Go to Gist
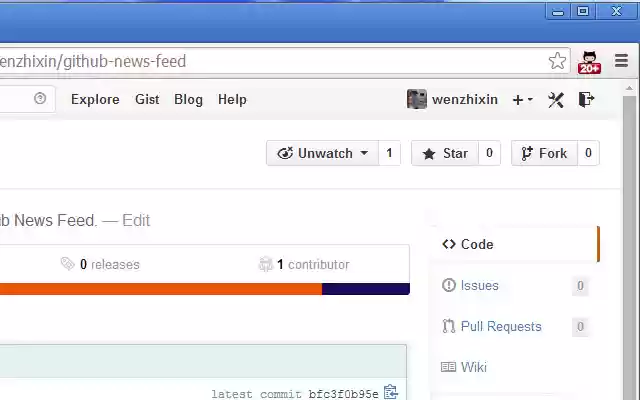Image resolution: width=640 pixels, height=400 pixels. coord(147,100)
